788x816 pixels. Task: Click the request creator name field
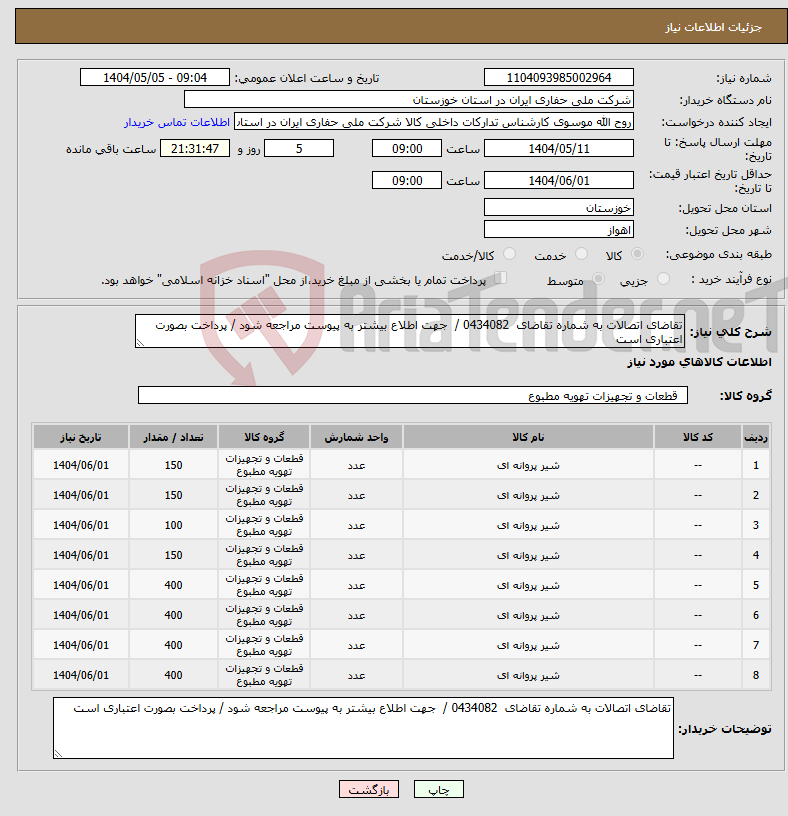[x=434, y=122]
